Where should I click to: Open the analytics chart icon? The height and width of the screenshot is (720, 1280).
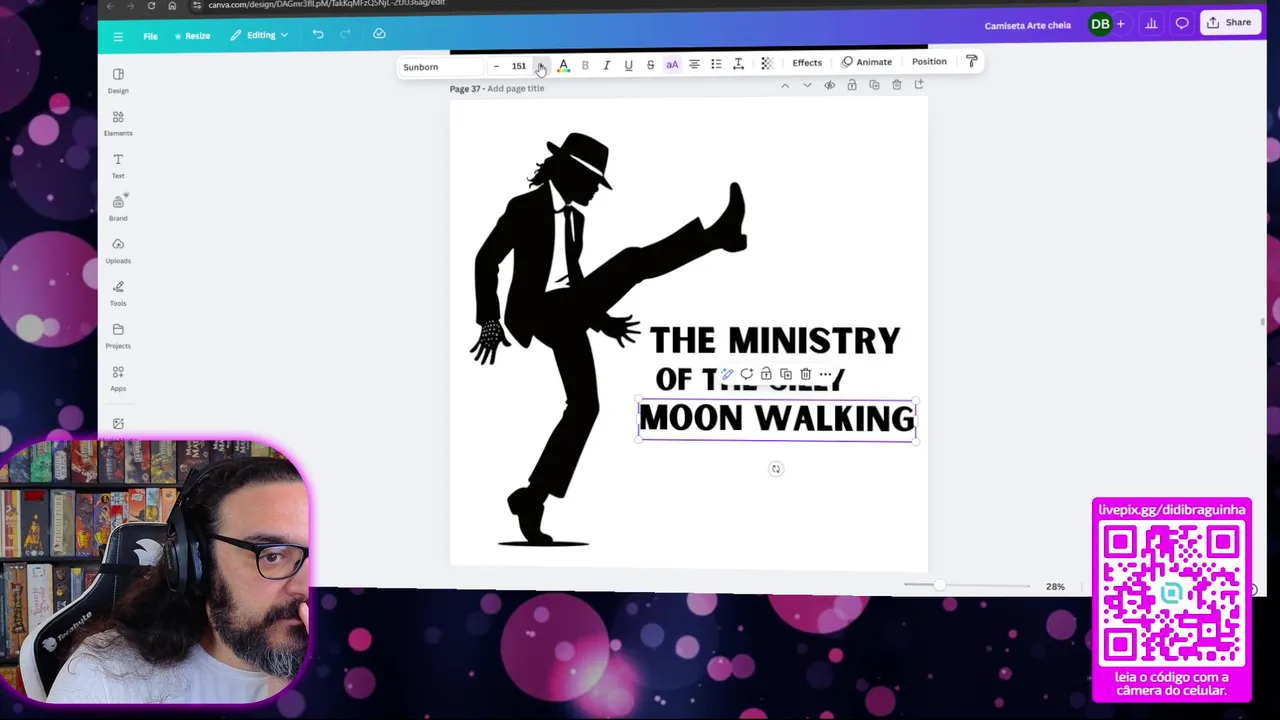(1151, 23)
